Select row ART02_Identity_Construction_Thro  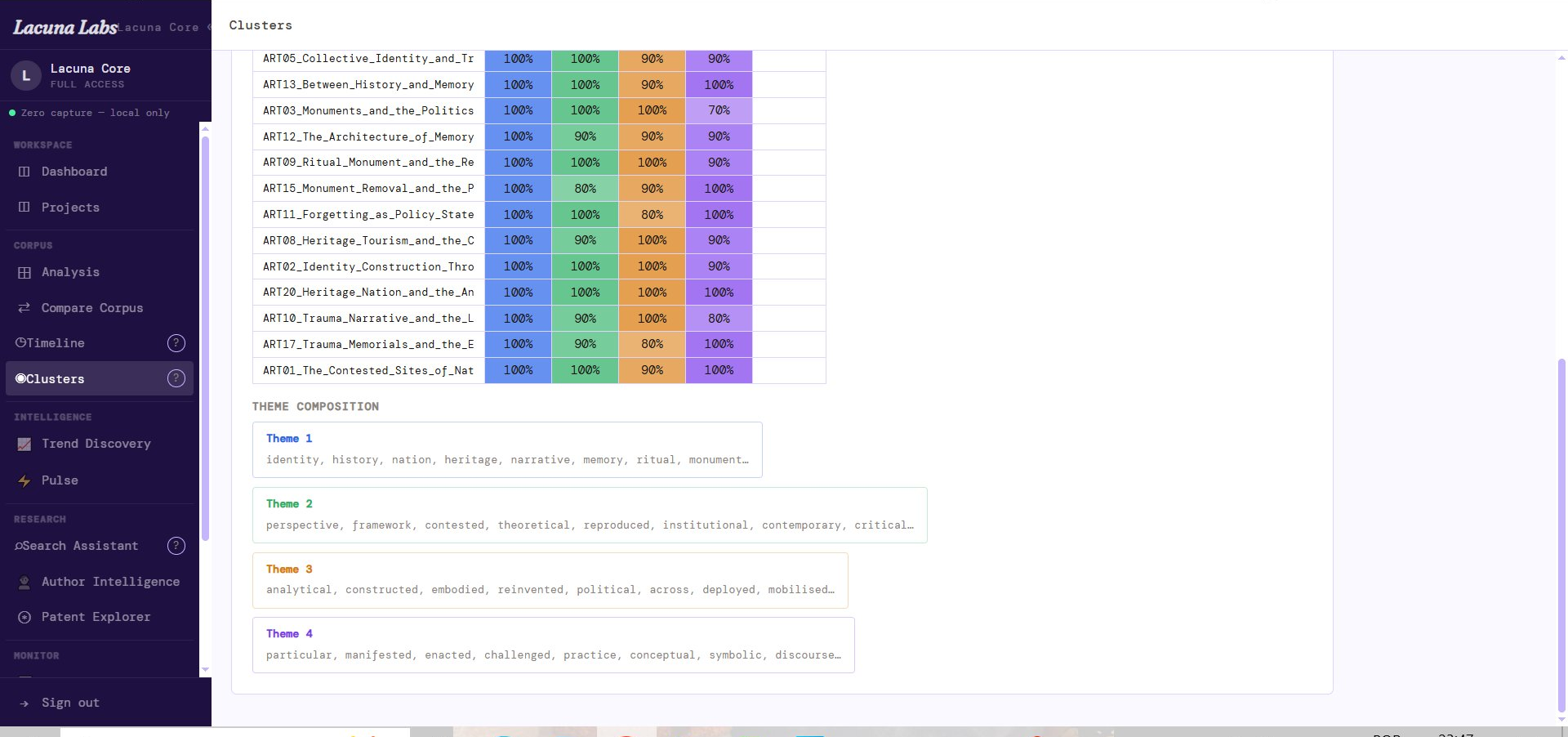tap(539, 266)
